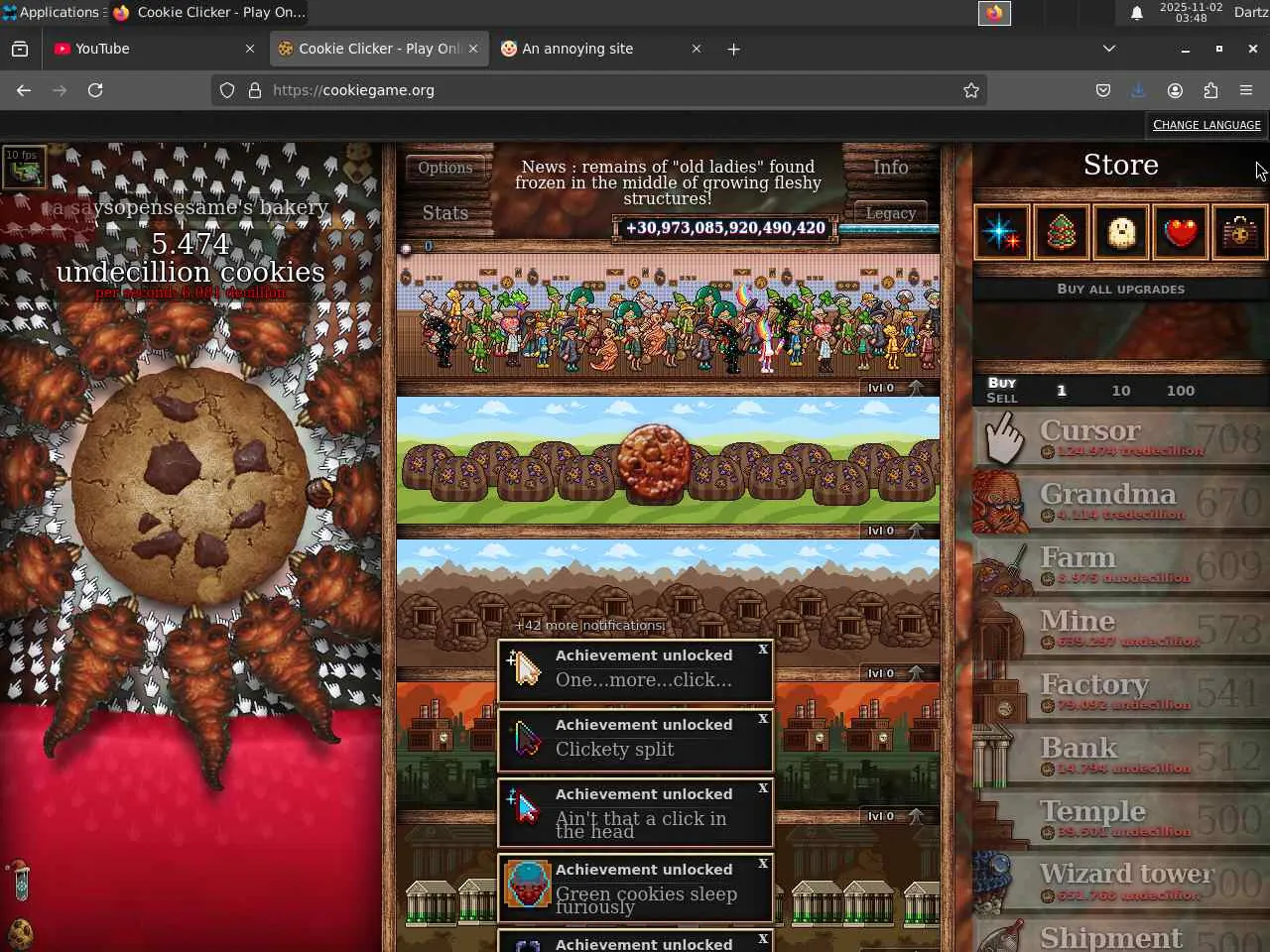
Task: Purchase a Factory building
Action: 1121,692
